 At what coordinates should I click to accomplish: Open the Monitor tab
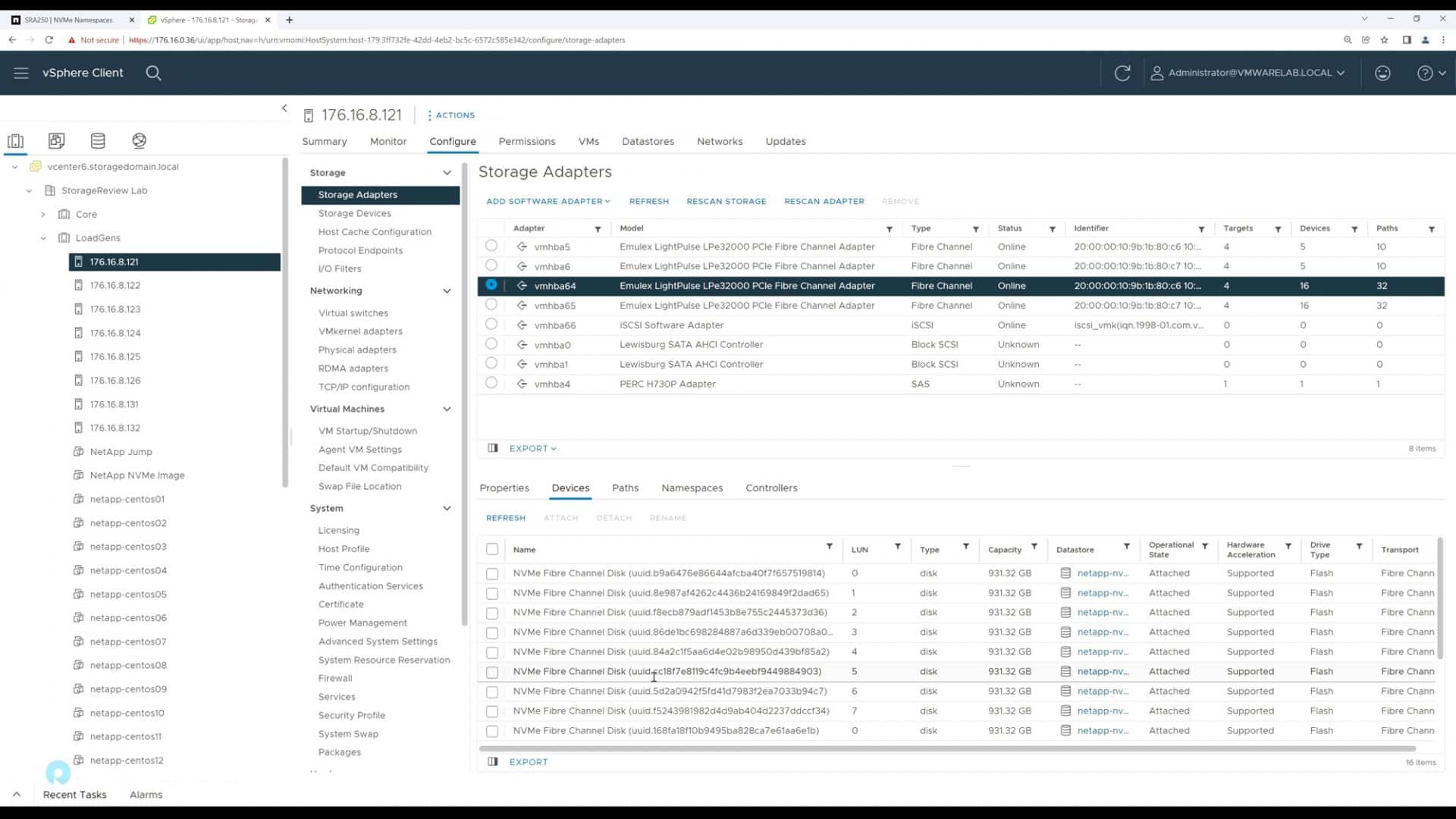[388, 142]
